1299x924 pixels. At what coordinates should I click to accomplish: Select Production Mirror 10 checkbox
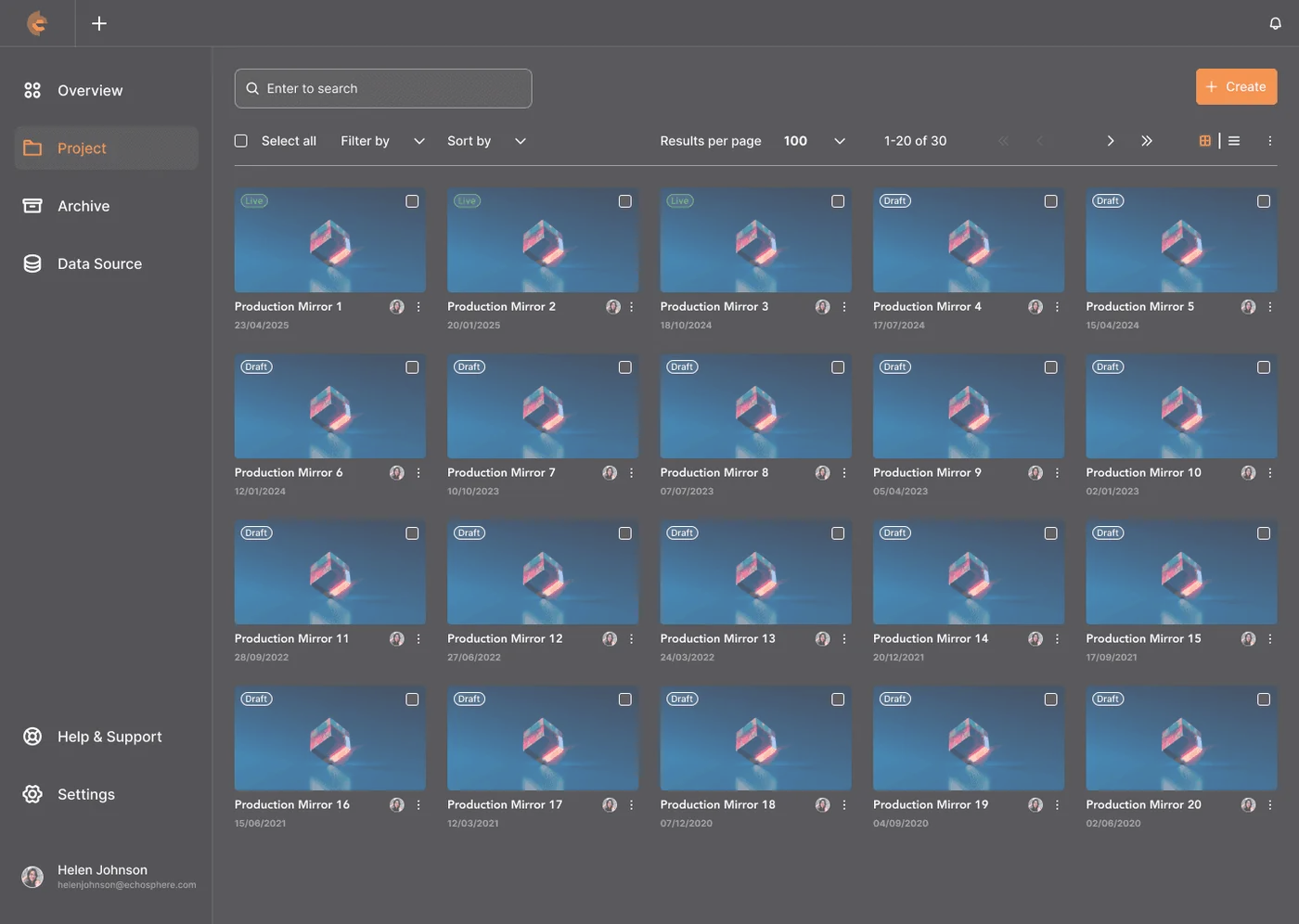tap(1264, 367)
